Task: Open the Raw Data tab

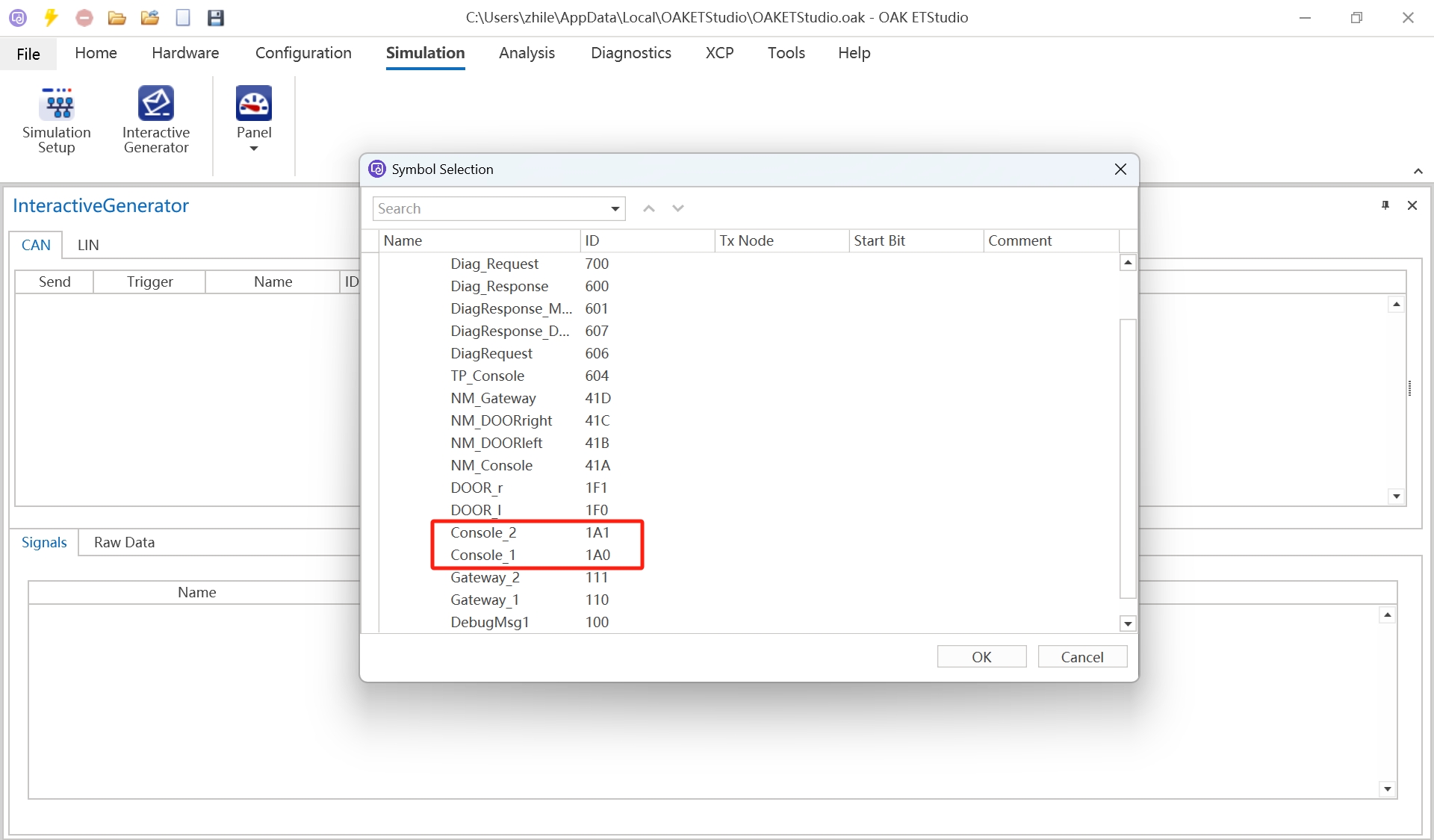Action: click(124, 542)
